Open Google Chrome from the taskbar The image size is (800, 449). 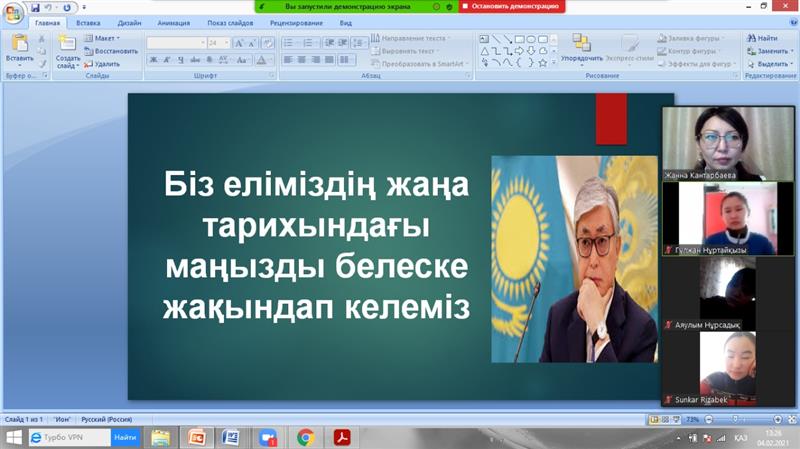305,437
